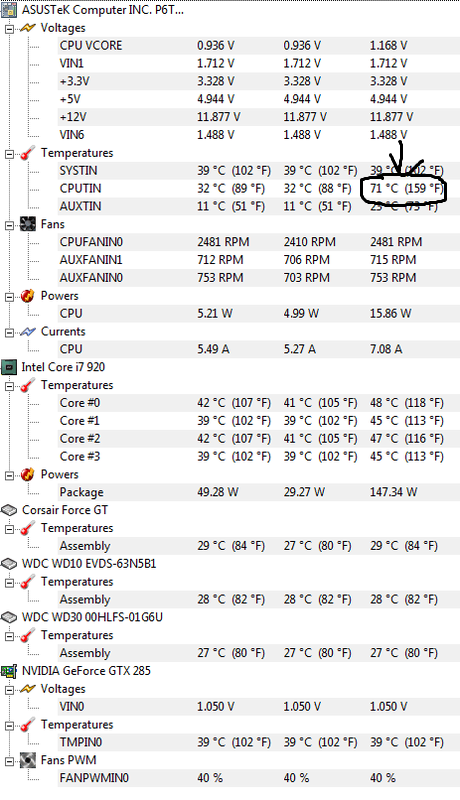Viewport: 460px width, 800px height.
Task: Click the fan icon beside Fans
Action: pos(28,224)
